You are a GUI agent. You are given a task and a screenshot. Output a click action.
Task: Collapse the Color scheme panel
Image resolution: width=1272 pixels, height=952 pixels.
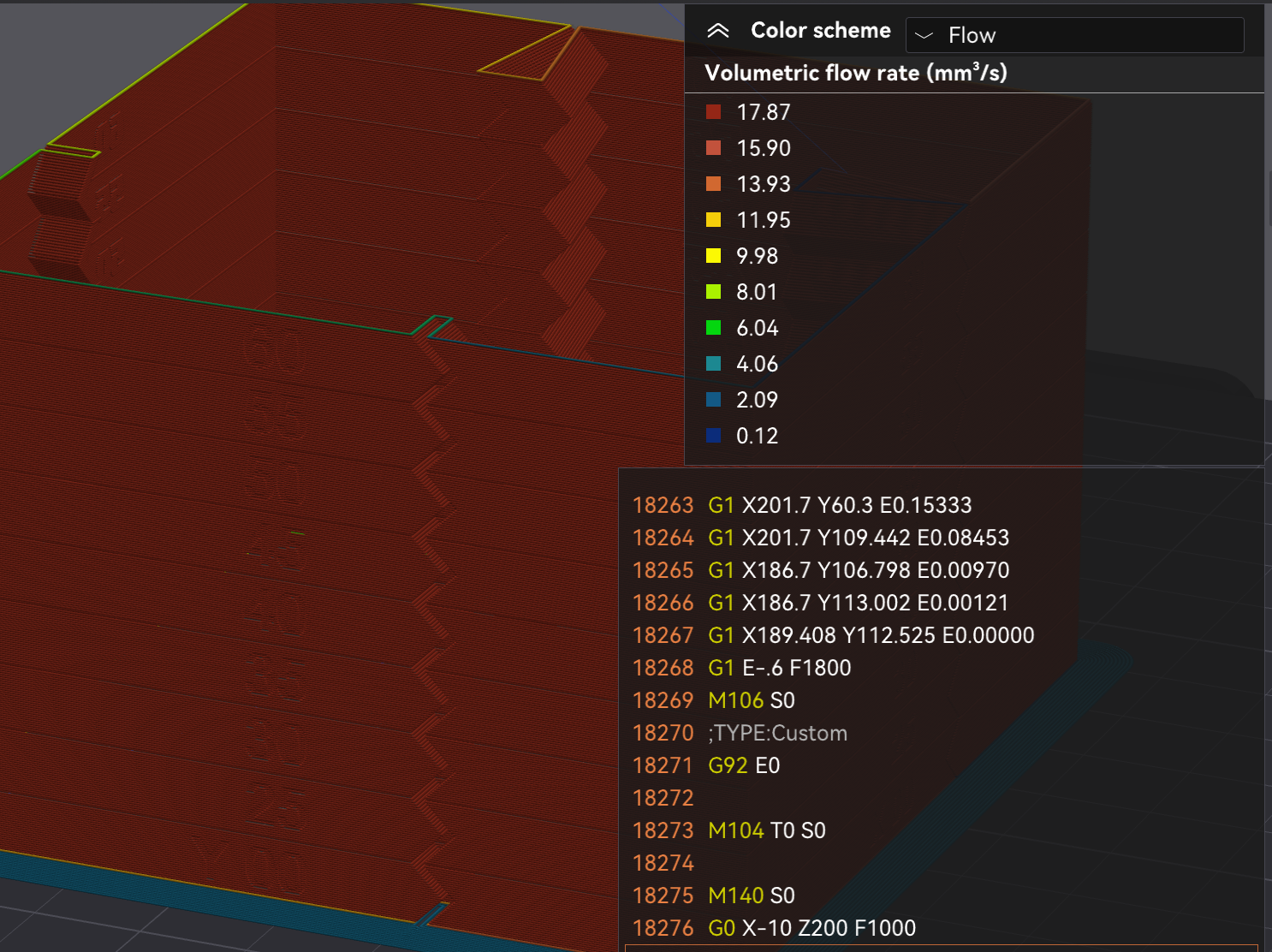pyautogui.click(x=718, y=31)
